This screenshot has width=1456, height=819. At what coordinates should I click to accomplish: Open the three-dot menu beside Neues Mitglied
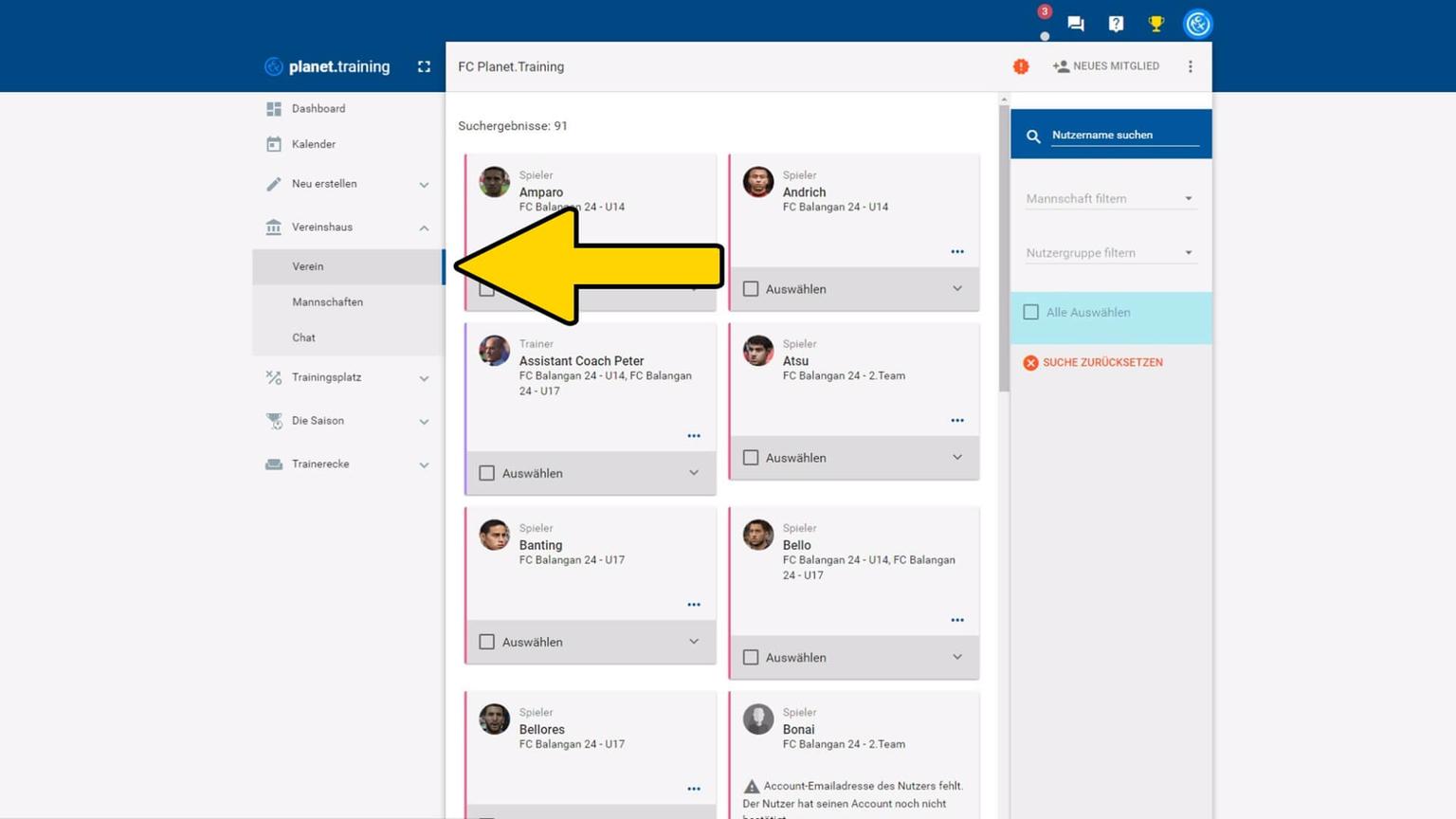1191,66
